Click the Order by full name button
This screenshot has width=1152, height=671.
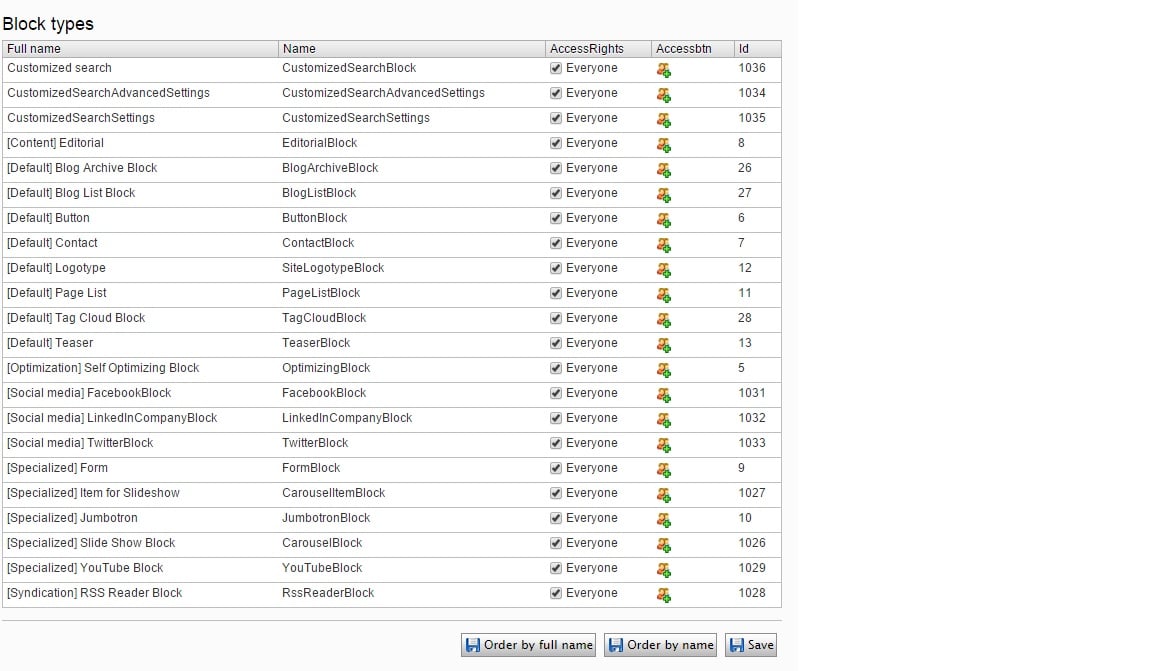click(528, 645)
